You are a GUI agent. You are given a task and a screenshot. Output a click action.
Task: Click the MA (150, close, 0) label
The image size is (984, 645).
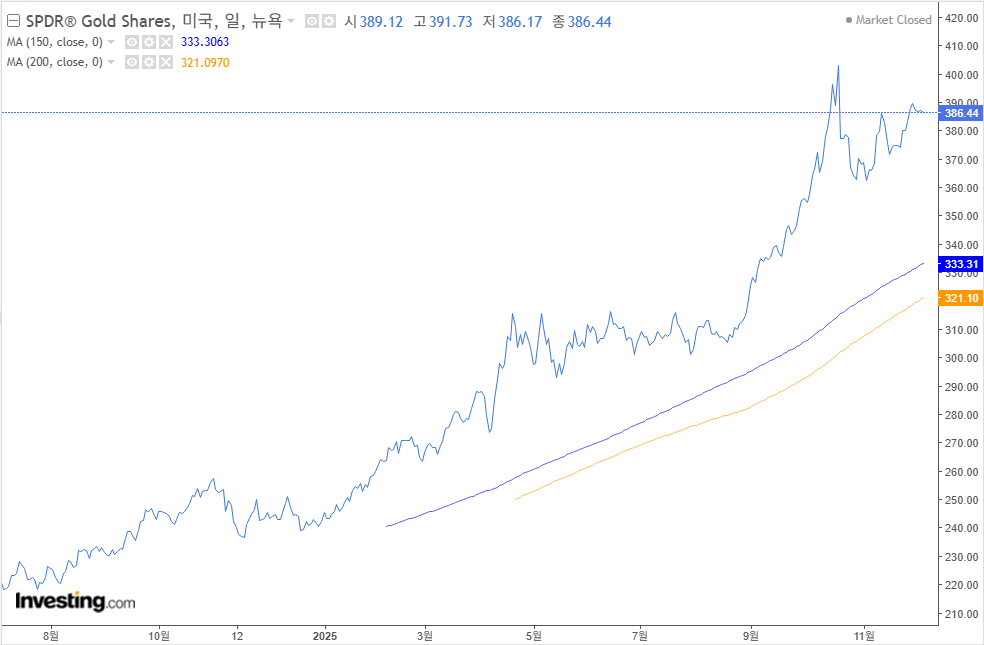coord(55,42)
